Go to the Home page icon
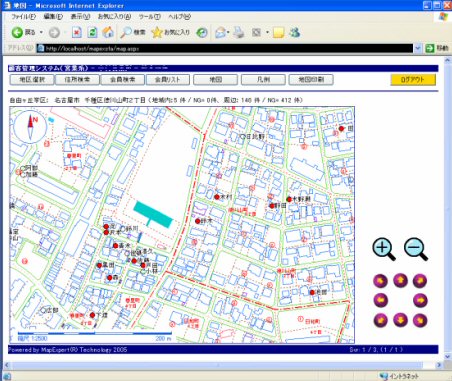The width and height of the screenshot is (452, 381). click(108, 32)
